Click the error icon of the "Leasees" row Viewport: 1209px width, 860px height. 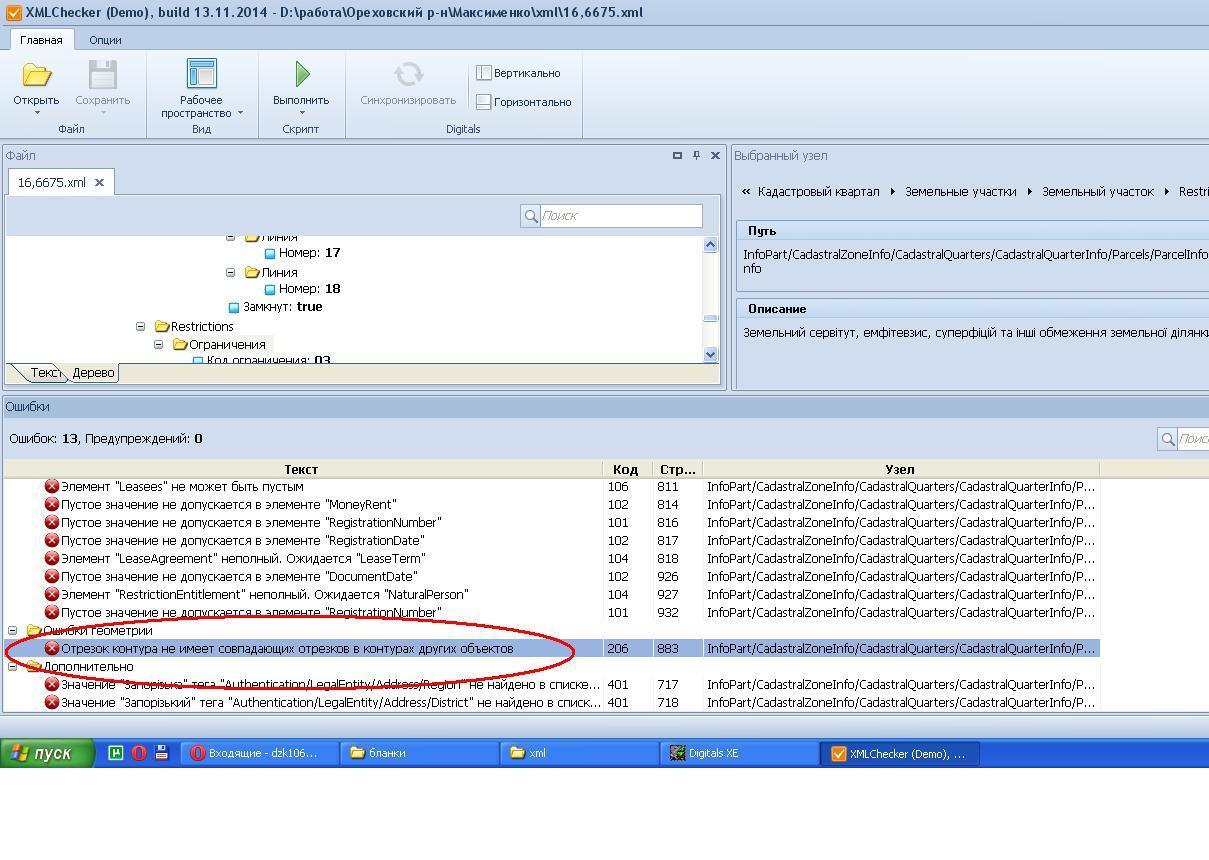[x=52, y=487]
